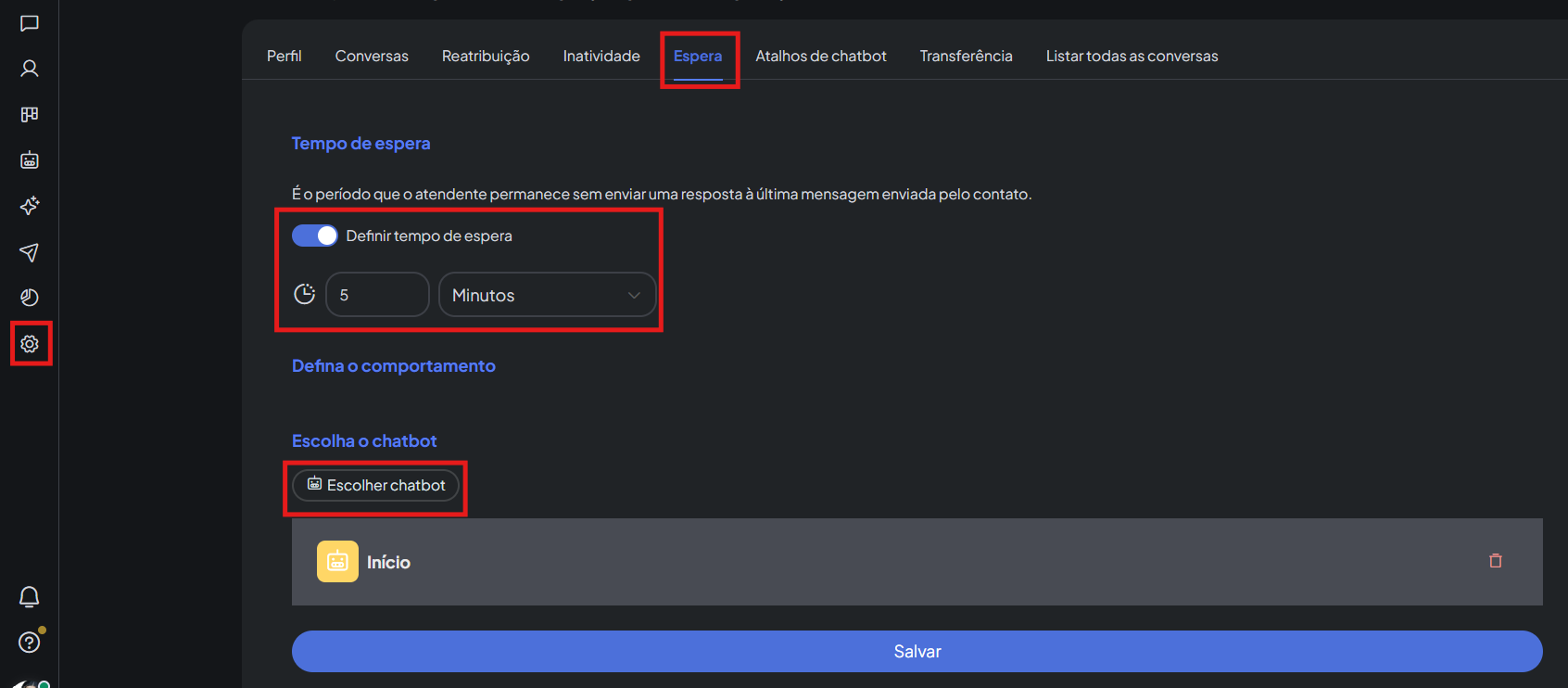
Task: Open the AI sparkles sidebar icon
Action: [30, 206]
